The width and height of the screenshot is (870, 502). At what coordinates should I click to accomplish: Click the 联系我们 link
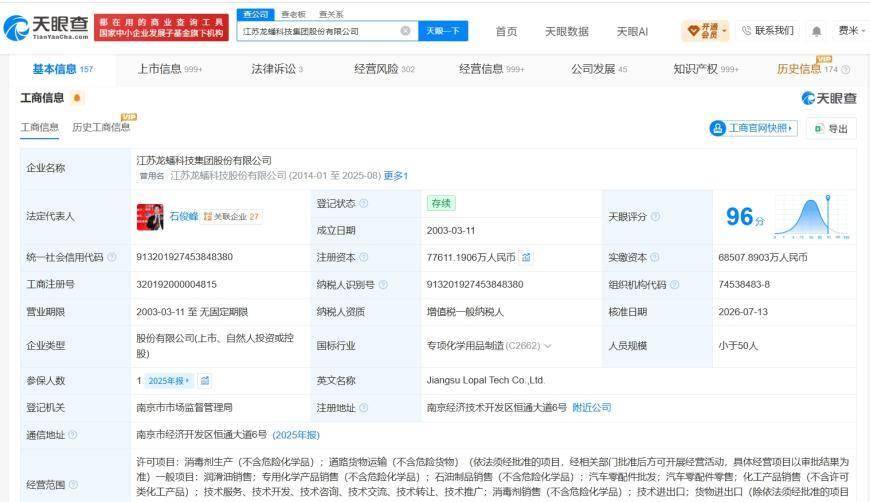[x=773, y=31]
